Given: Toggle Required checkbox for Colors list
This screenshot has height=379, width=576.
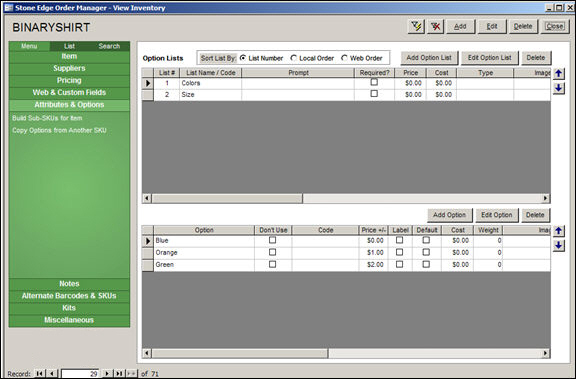Looking at the screenshot, I should 374,82.
